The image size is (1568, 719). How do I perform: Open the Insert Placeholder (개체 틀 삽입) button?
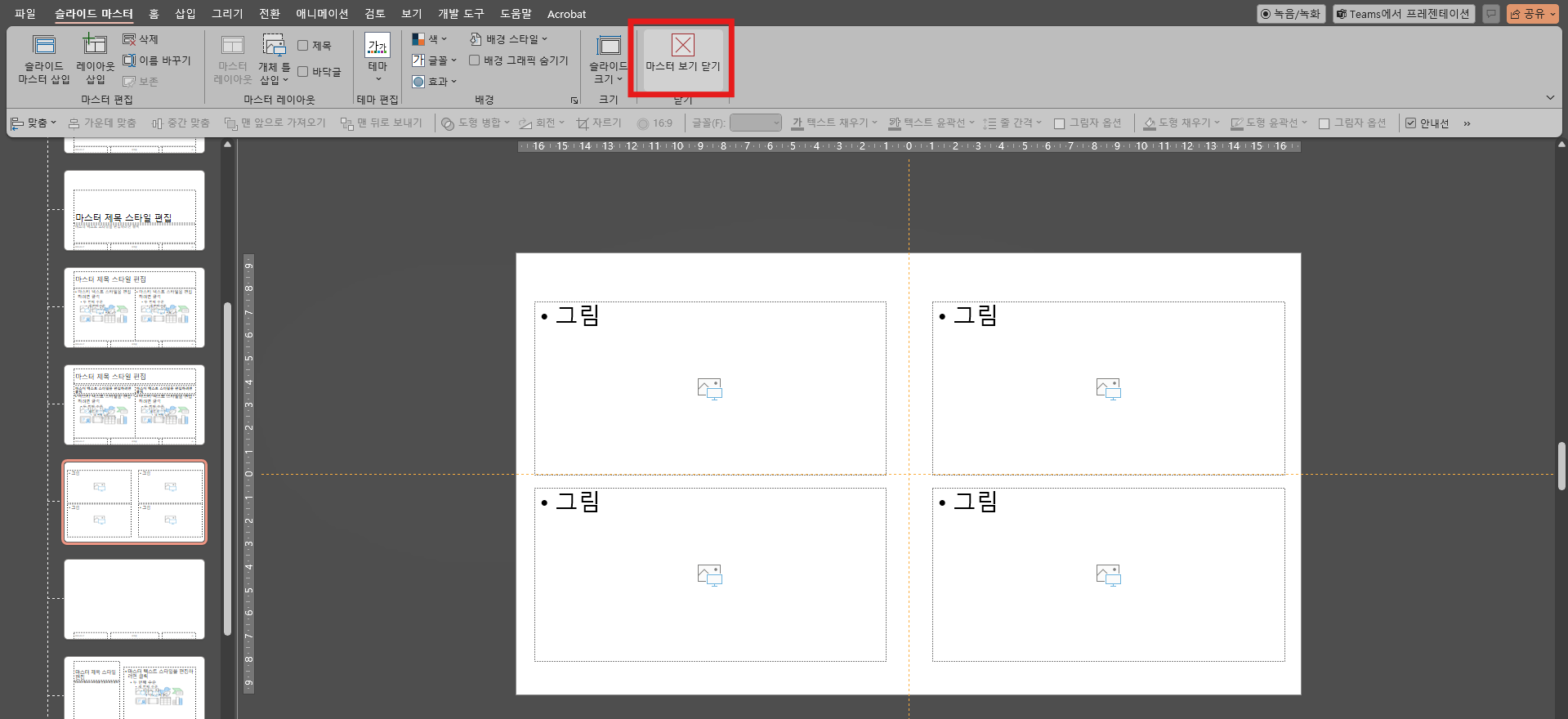[274, 59]
